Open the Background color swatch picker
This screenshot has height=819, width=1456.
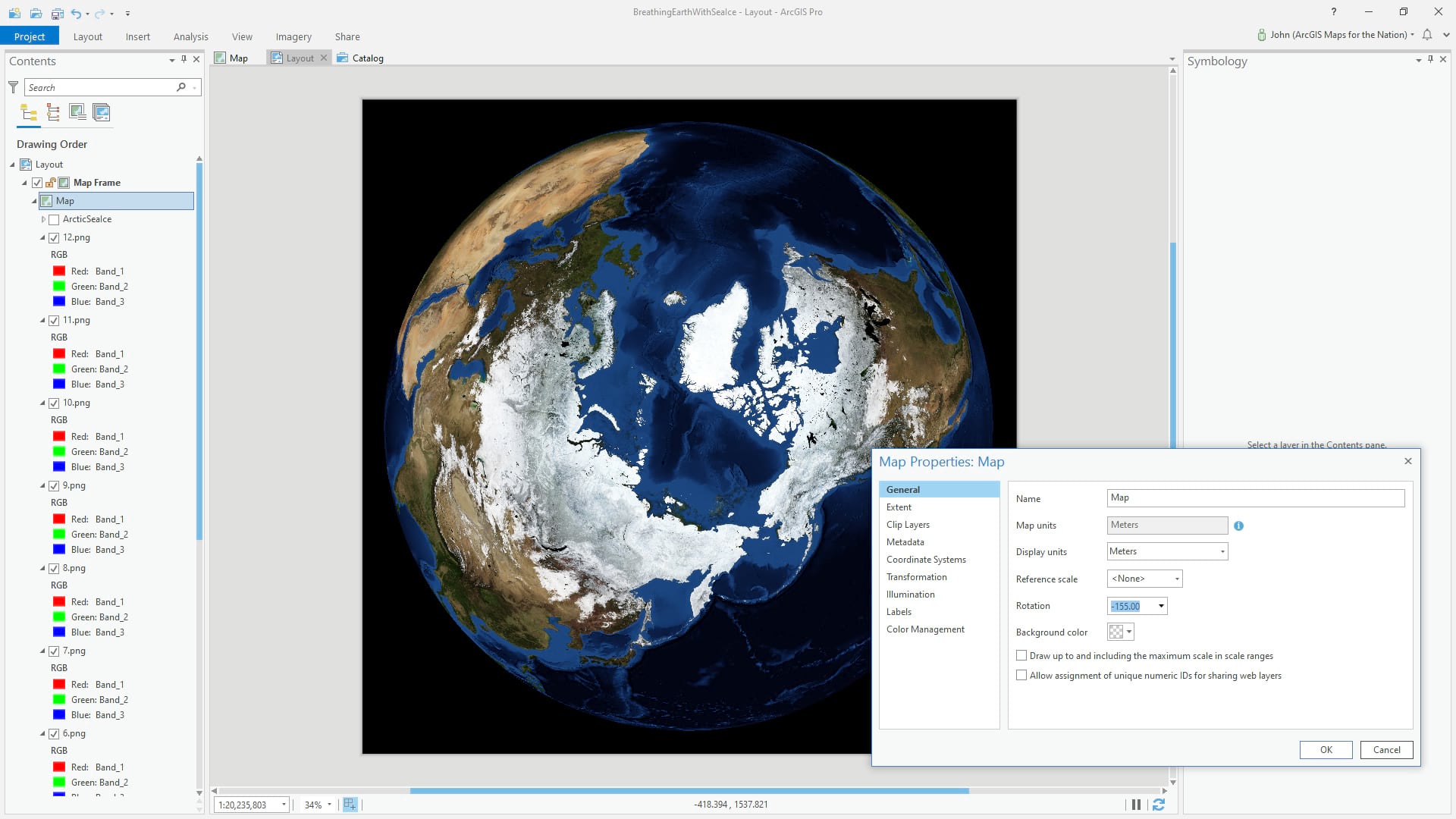click(1121, 632)
